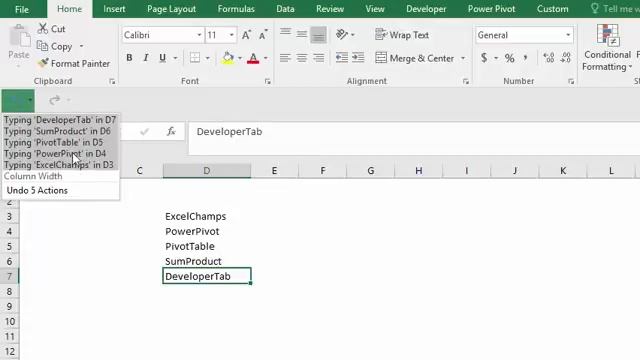Click Decrease Decimal icon
The height and width of the screenshot is (360, 640).
pos(566,58)
